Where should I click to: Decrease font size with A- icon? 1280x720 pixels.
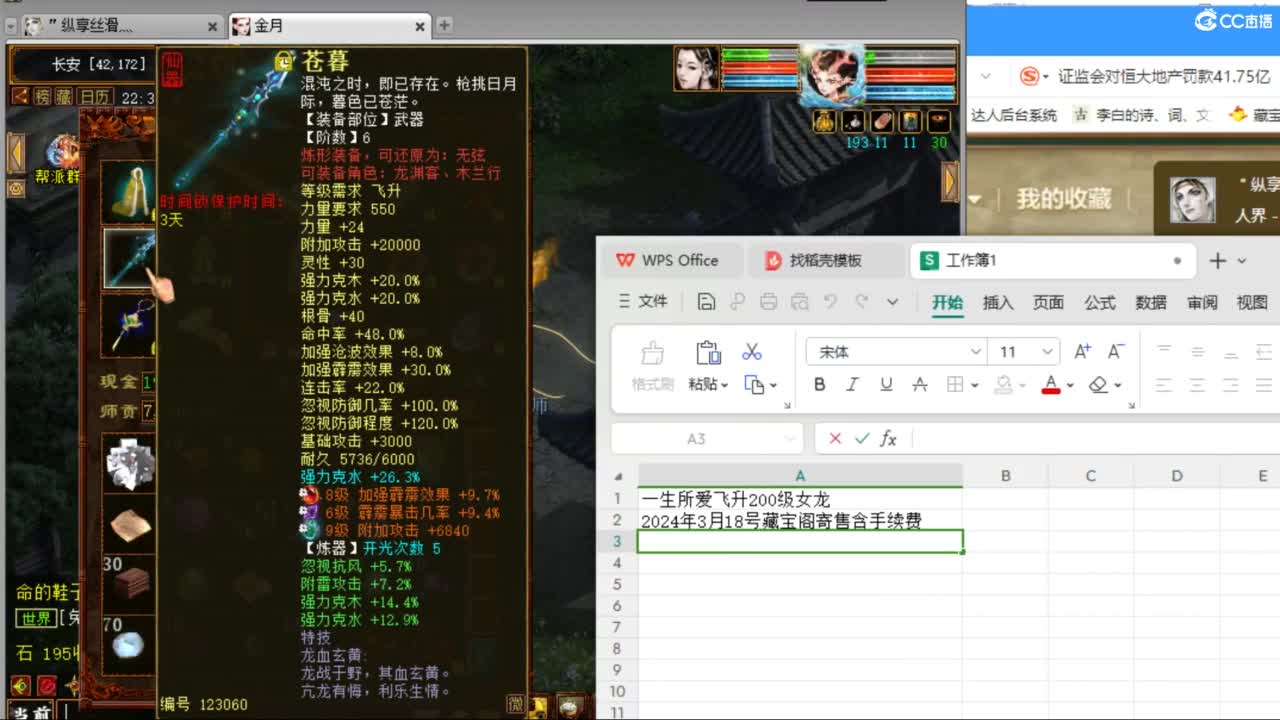1116,351
